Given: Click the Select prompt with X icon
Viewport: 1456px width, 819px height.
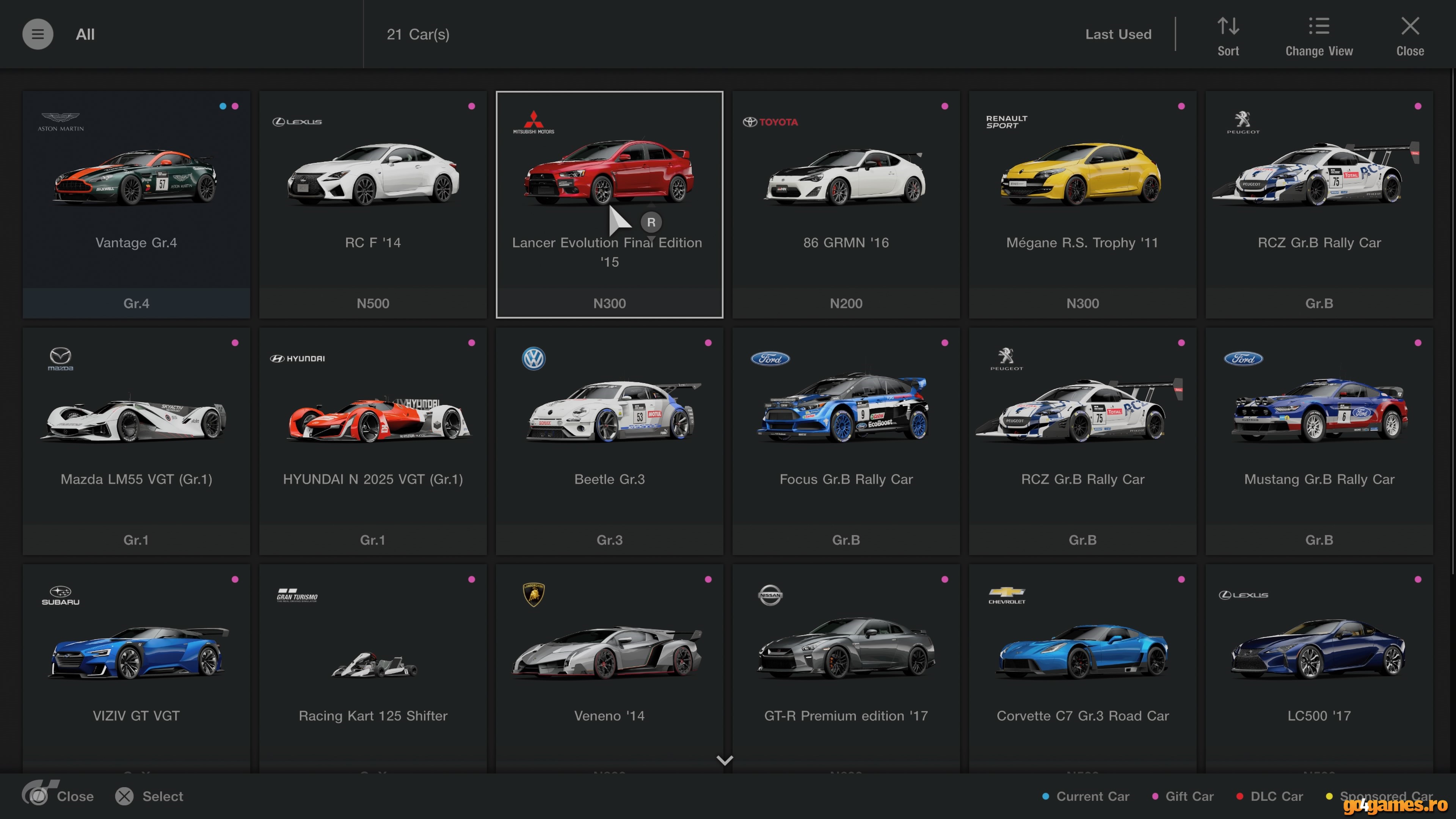Looking at the screenshot, I should point(149,796).
